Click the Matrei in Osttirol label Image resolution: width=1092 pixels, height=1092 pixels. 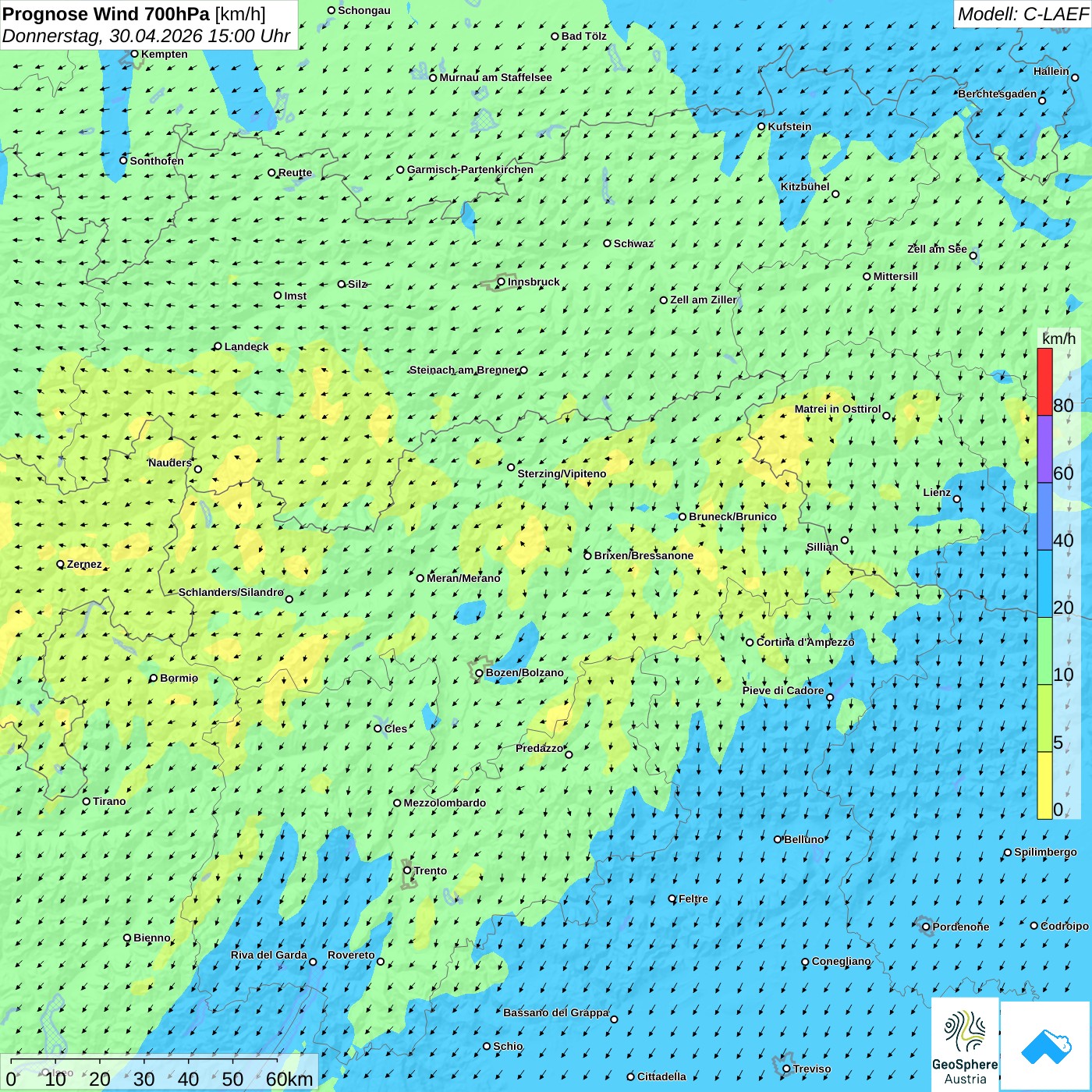click(838, 409)
